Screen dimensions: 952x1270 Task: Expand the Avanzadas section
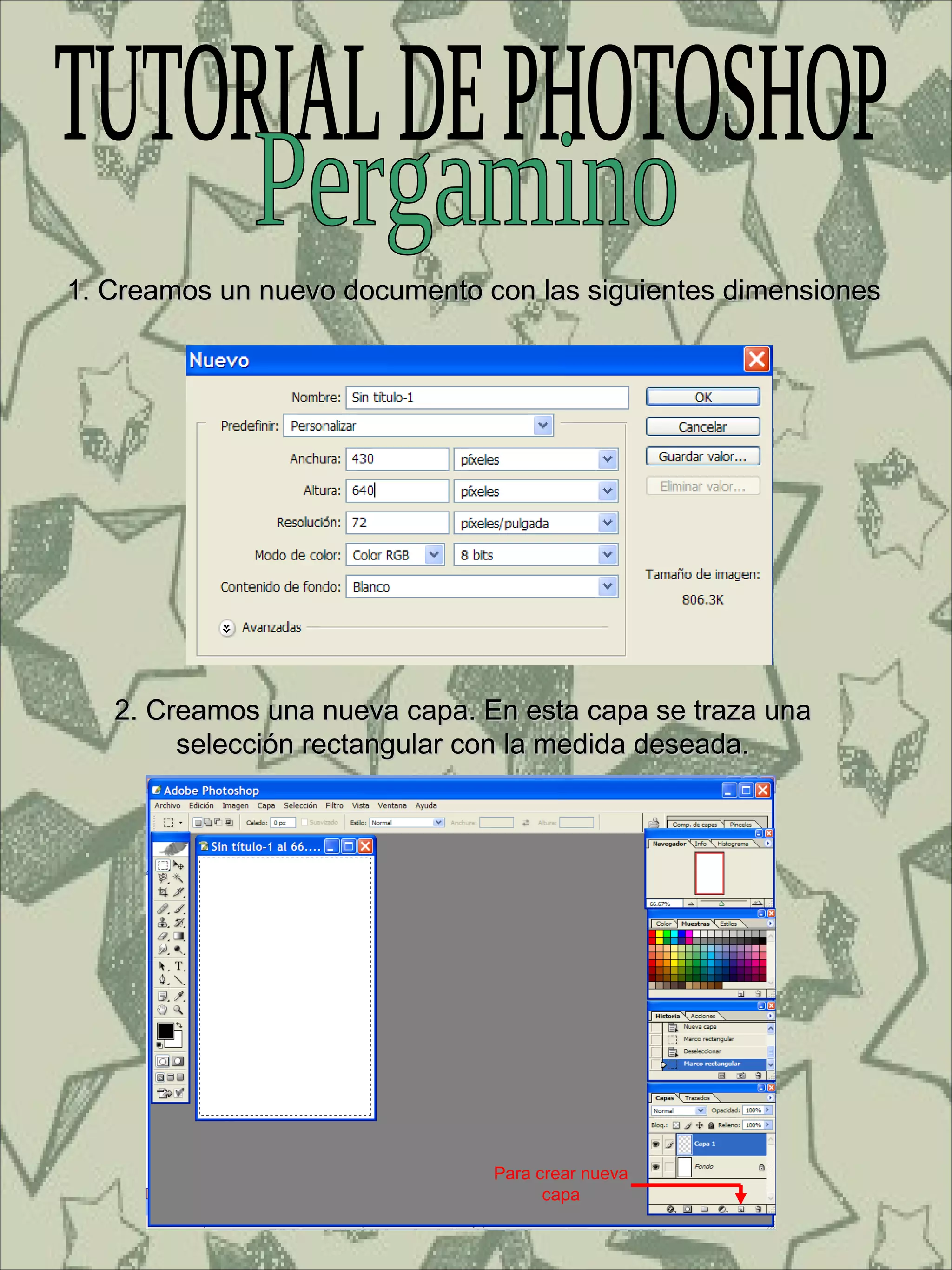(227, 628)
